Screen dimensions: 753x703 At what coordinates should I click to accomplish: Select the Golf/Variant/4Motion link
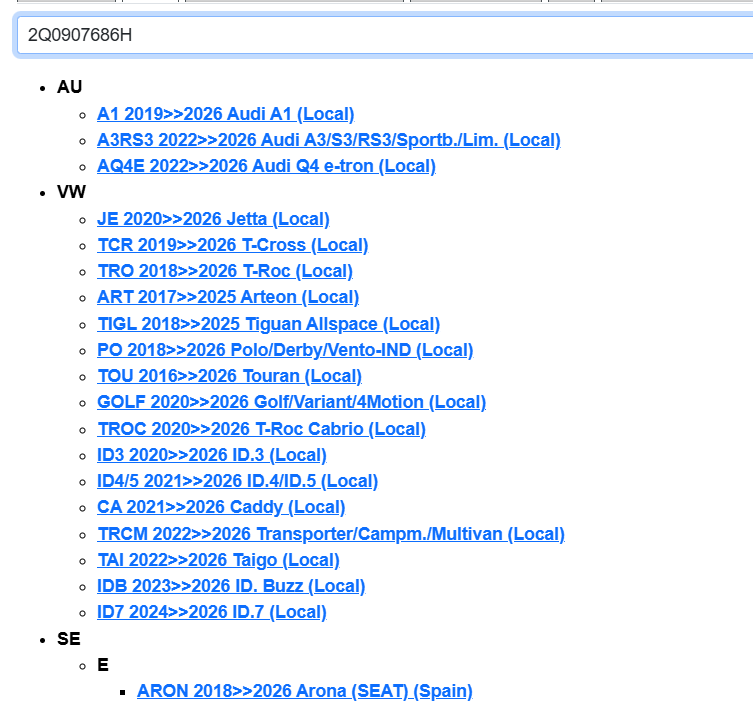291,402
